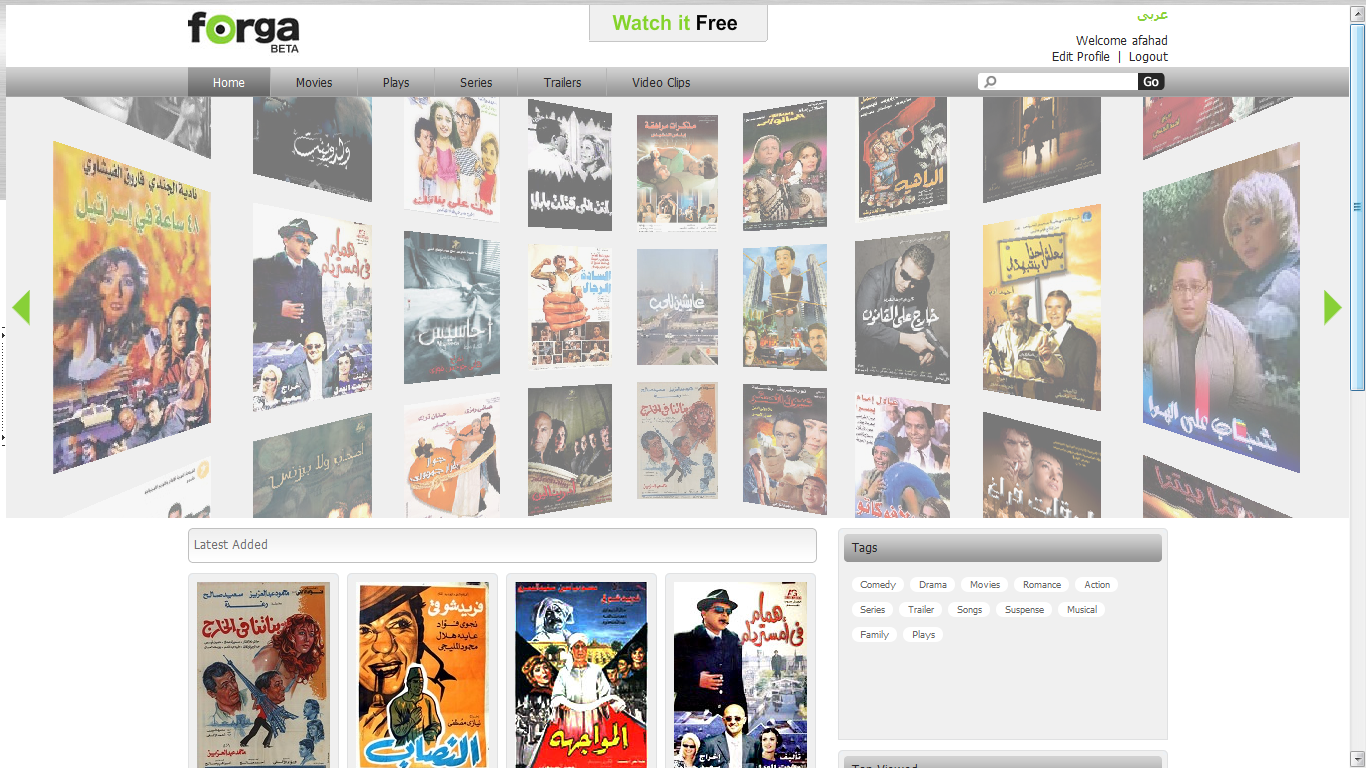Click the search magnifier icon
Viewport: 1366px width, 768px height.
point(990,82)
